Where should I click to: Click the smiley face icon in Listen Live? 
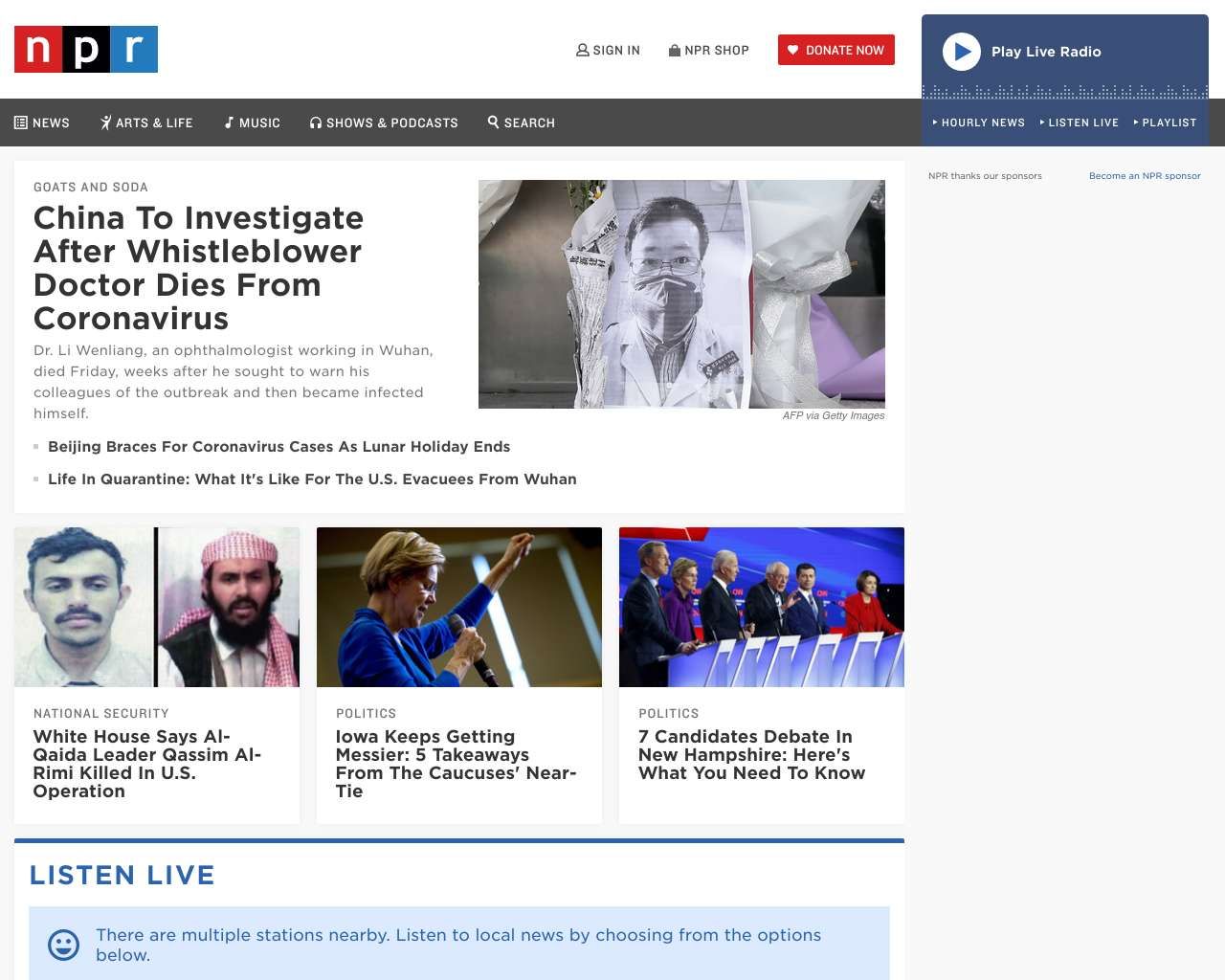(64, 945)
